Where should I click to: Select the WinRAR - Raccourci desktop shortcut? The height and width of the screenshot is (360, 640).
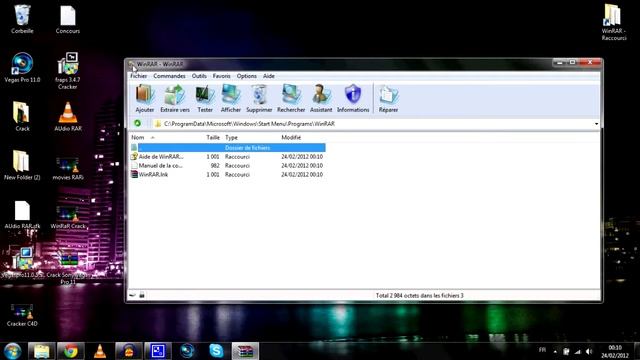tap(614, 22)
